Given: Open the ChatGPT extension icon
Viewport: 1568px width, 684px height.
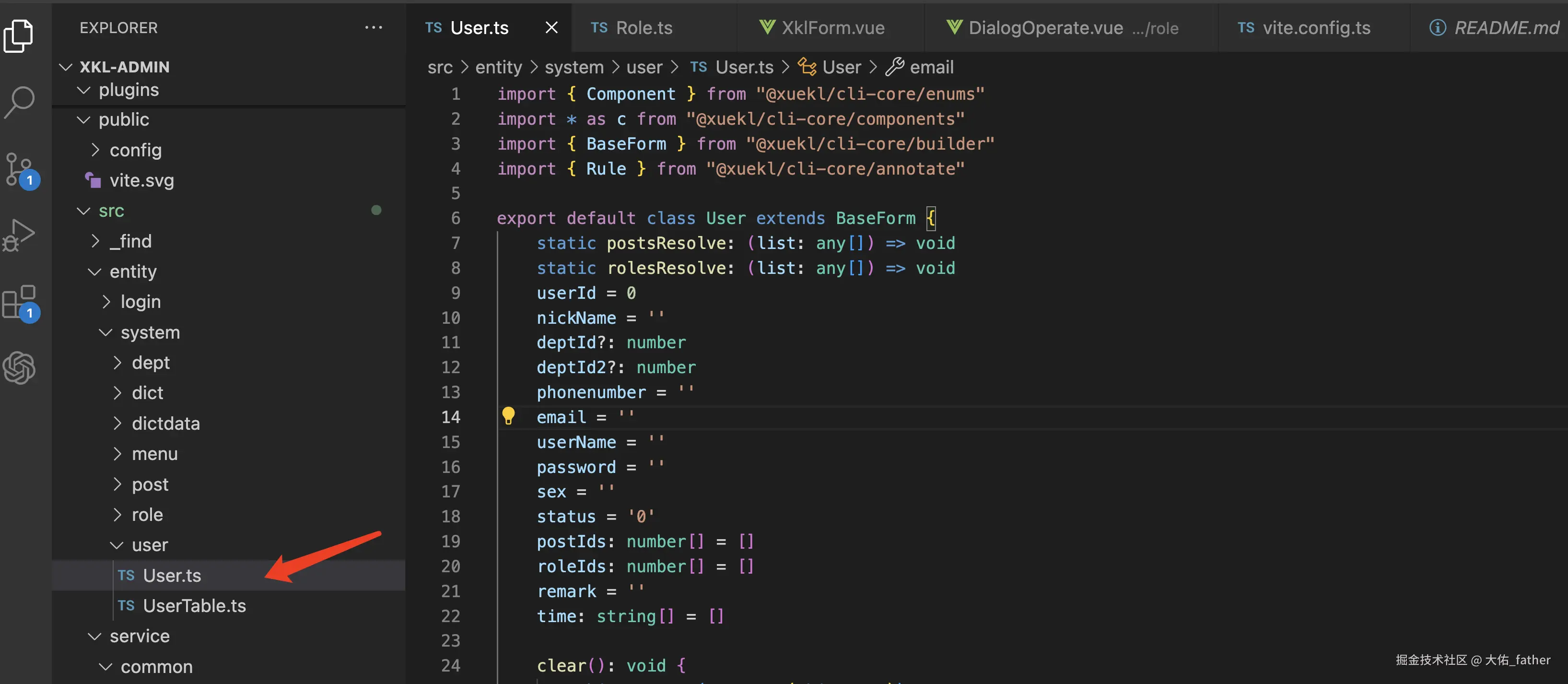Looking at the screenshot, I should coord(20,368).
